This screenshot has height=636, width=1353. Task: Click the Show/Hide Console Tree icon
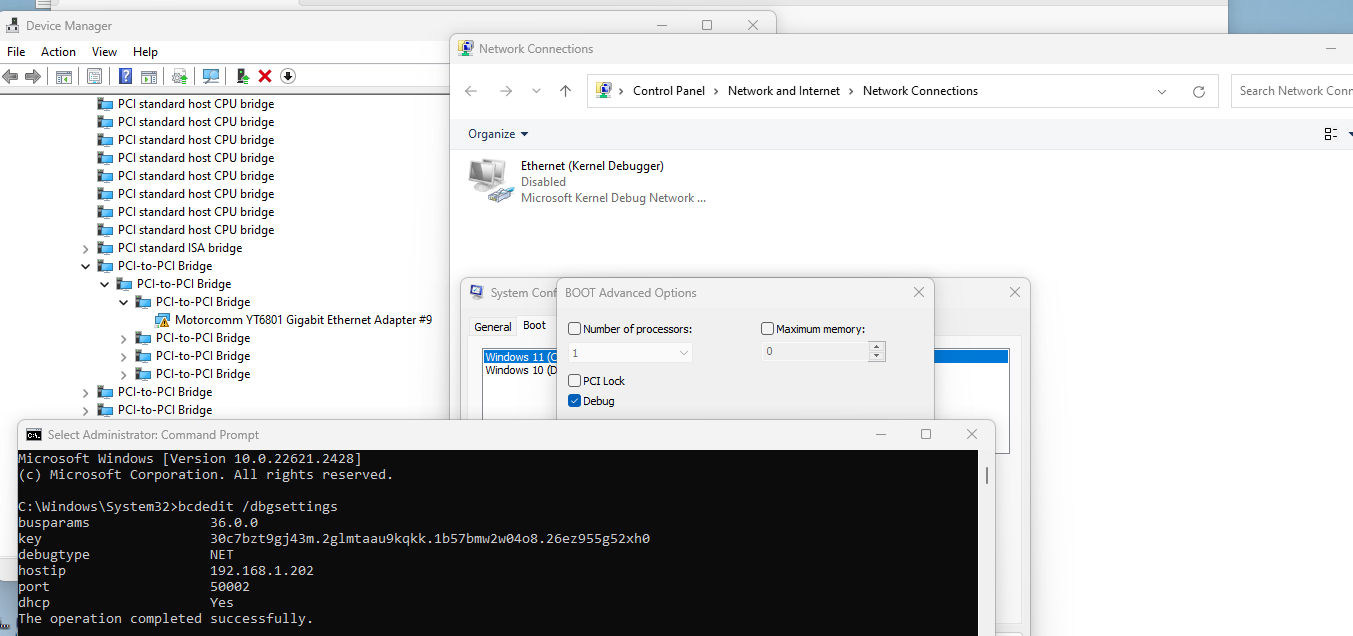tap(64, 76)
